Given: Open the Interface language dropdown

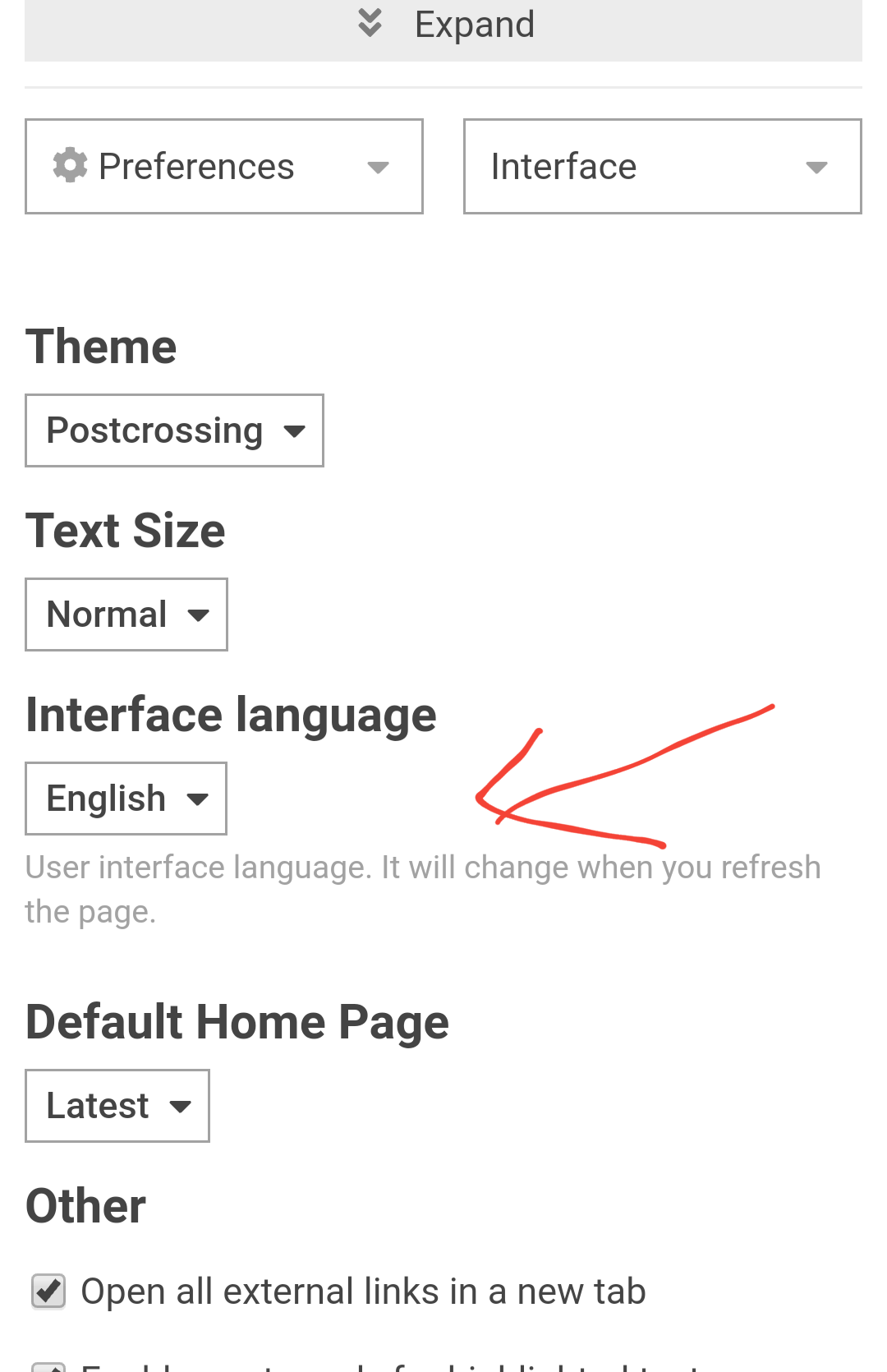Looking at the screenshot, I should point(126,799).
